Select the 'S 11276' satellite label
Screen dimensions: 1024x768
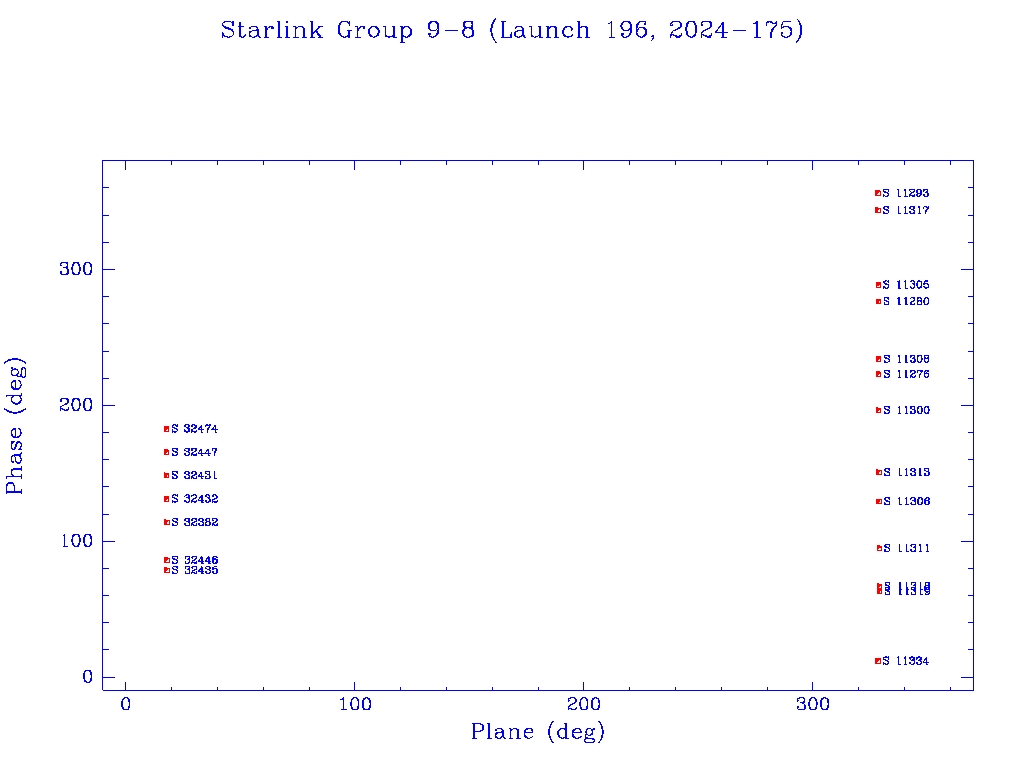(x=906, y=374)
